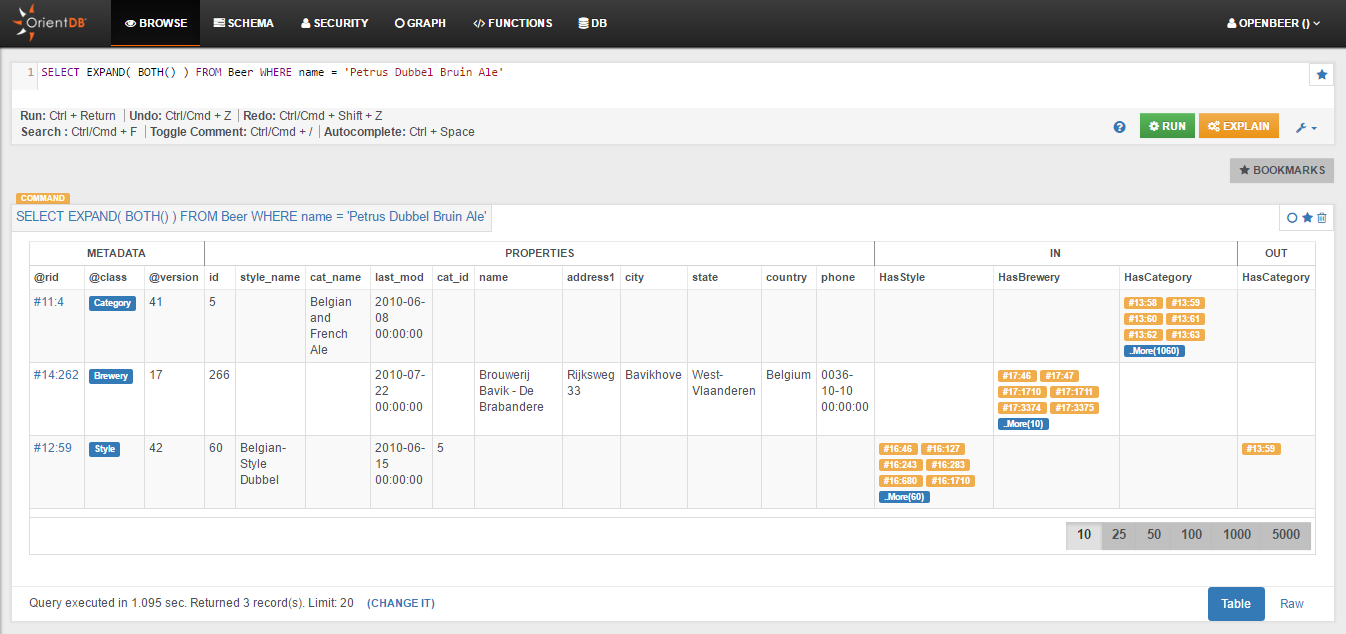This screenshot has width=1346, height=634.
Task: Open the OPENBEER user dropdown
Action: click(1273, 23)
